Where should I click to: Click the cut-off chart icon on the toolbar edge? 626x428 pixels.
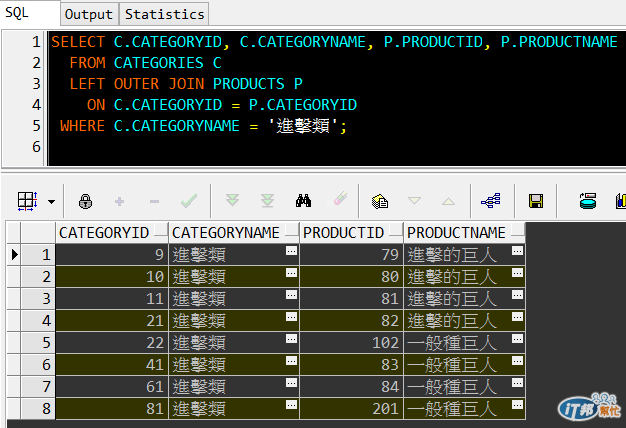click(621, 201)
